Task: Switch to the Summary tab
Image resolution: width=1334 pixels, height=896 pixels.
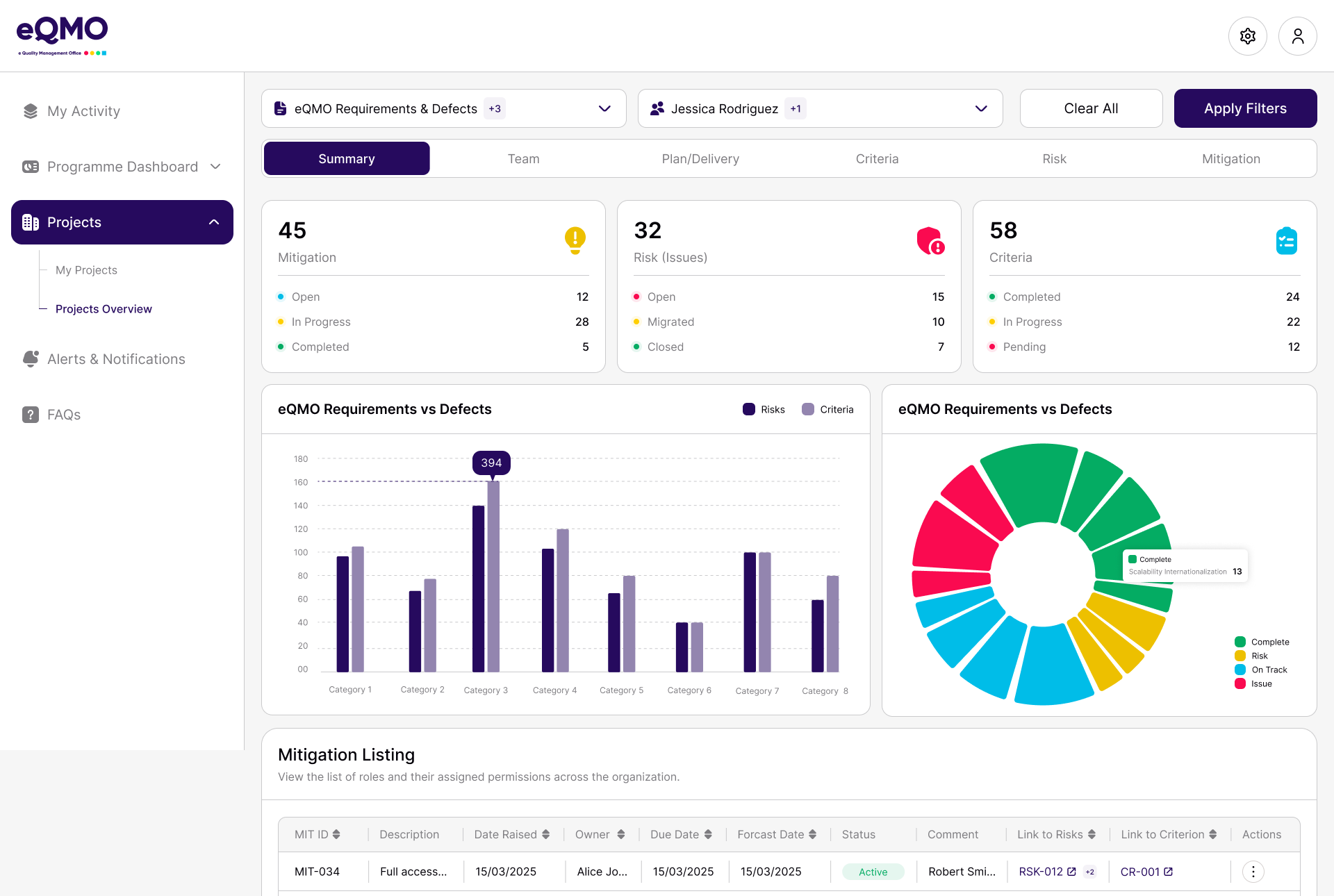Action: tap(347, 158)
